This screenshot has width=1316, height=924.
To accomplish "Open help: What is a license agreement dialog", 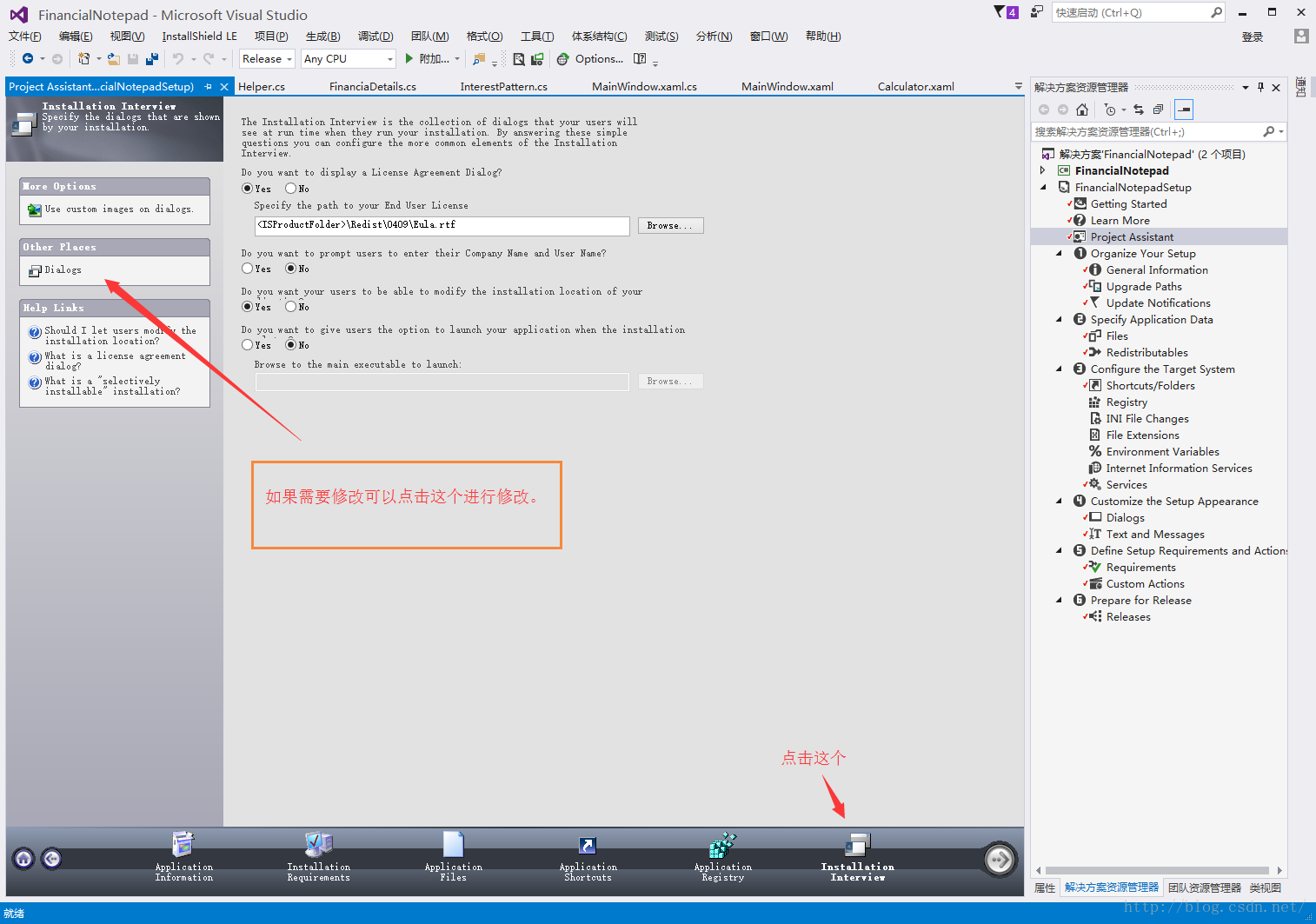I will point(115,361).
